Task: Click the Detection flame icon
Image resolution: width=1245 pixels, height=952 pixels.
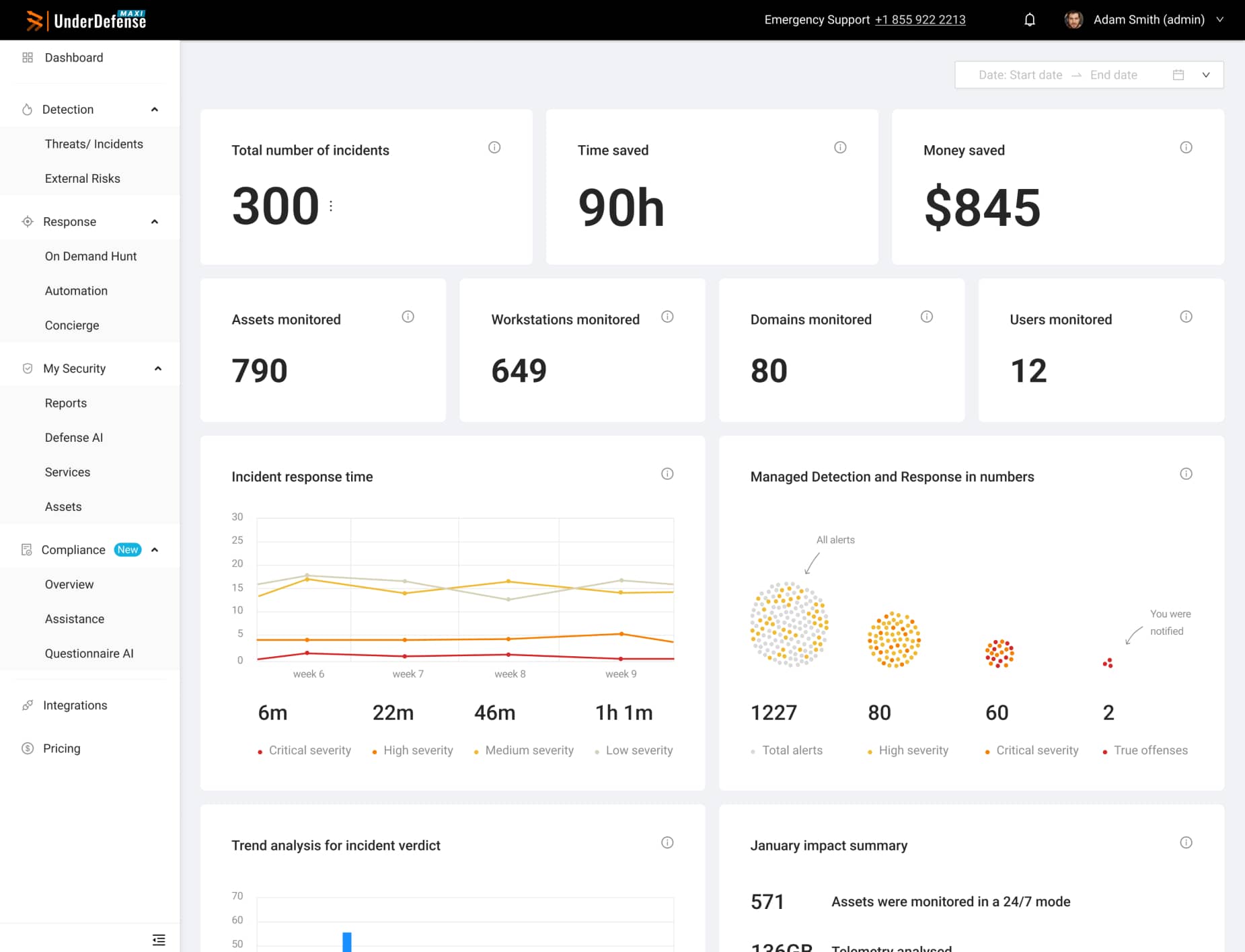Action: 27,110
